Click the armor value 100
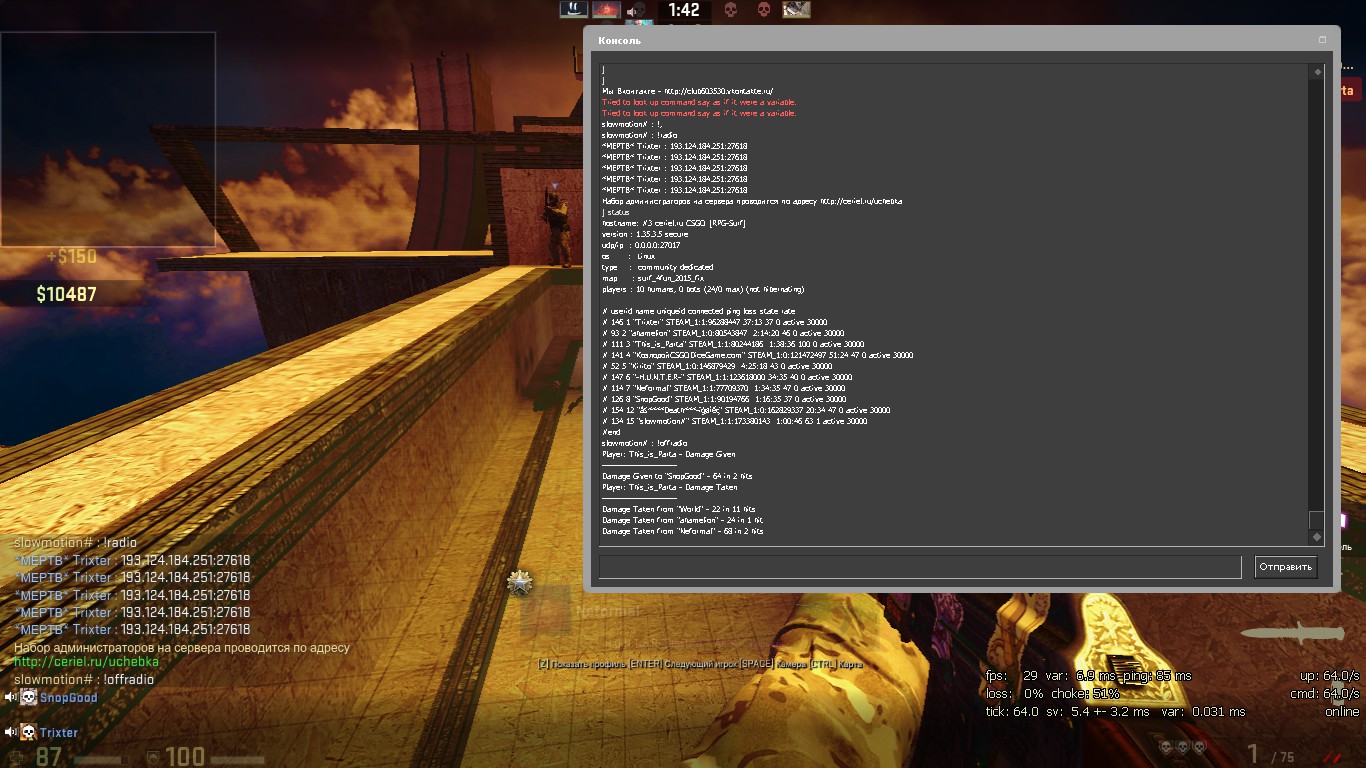Screen dimensions: 1366x768 185,757
